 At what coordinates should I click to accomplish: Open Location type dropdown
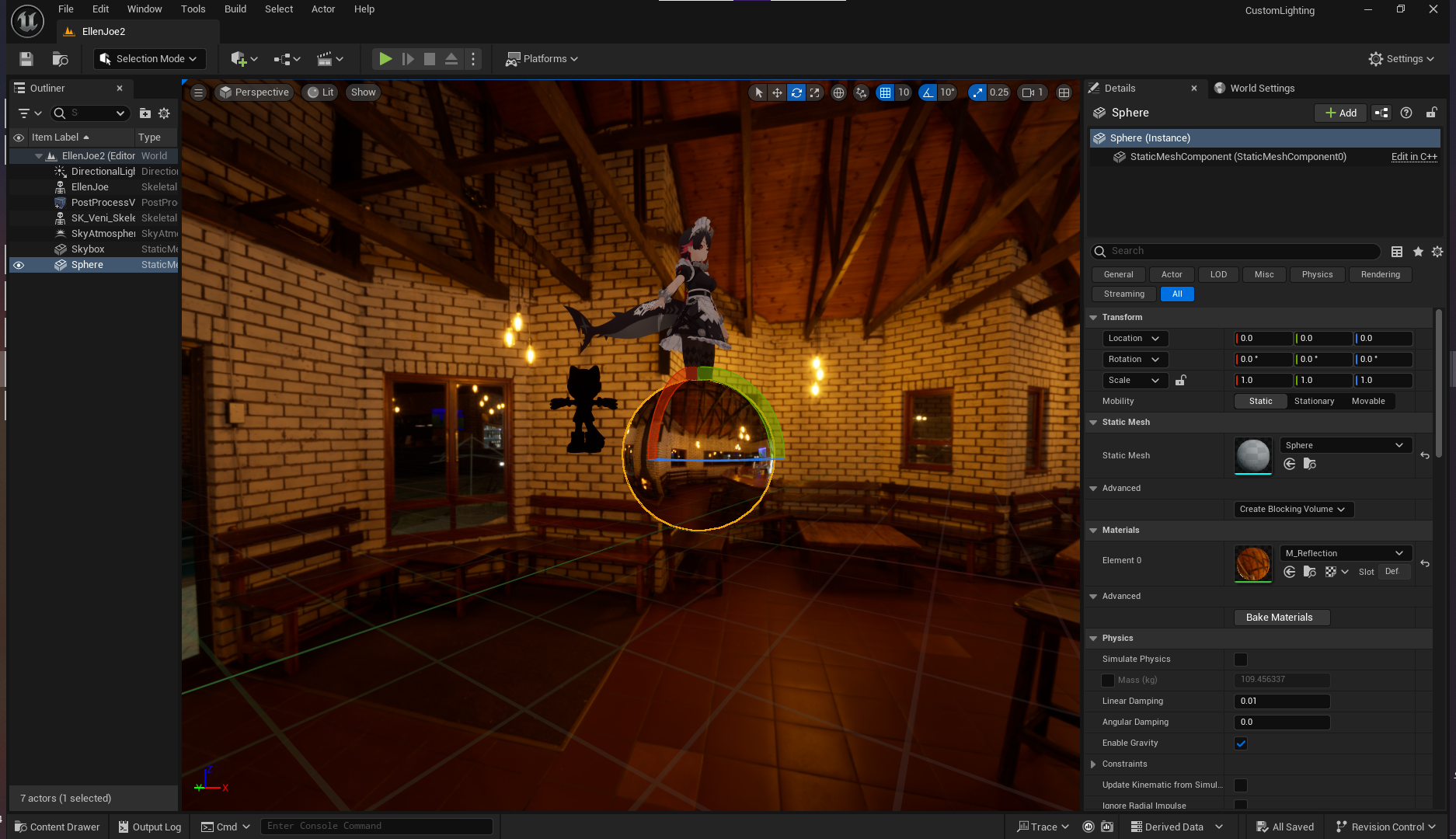coord(1134,339)
